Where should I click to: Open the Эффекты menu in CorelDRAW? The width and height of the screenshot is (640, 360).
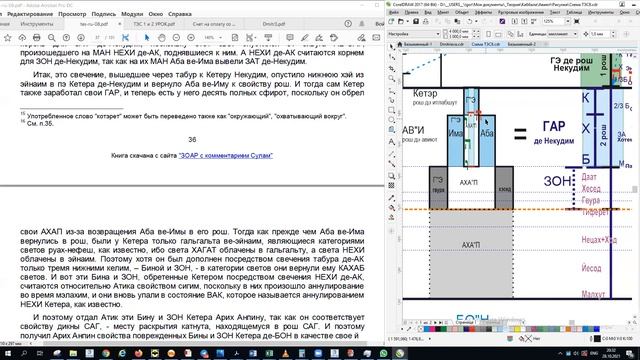click(483, 12)
